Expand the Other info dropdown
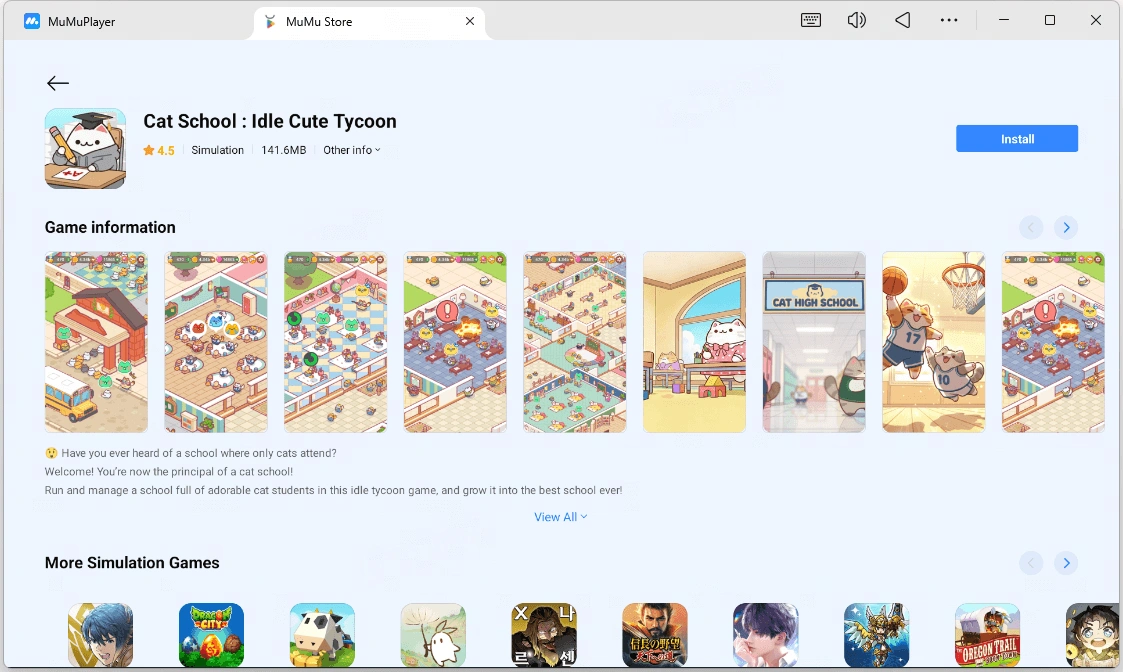 [352, 150]
